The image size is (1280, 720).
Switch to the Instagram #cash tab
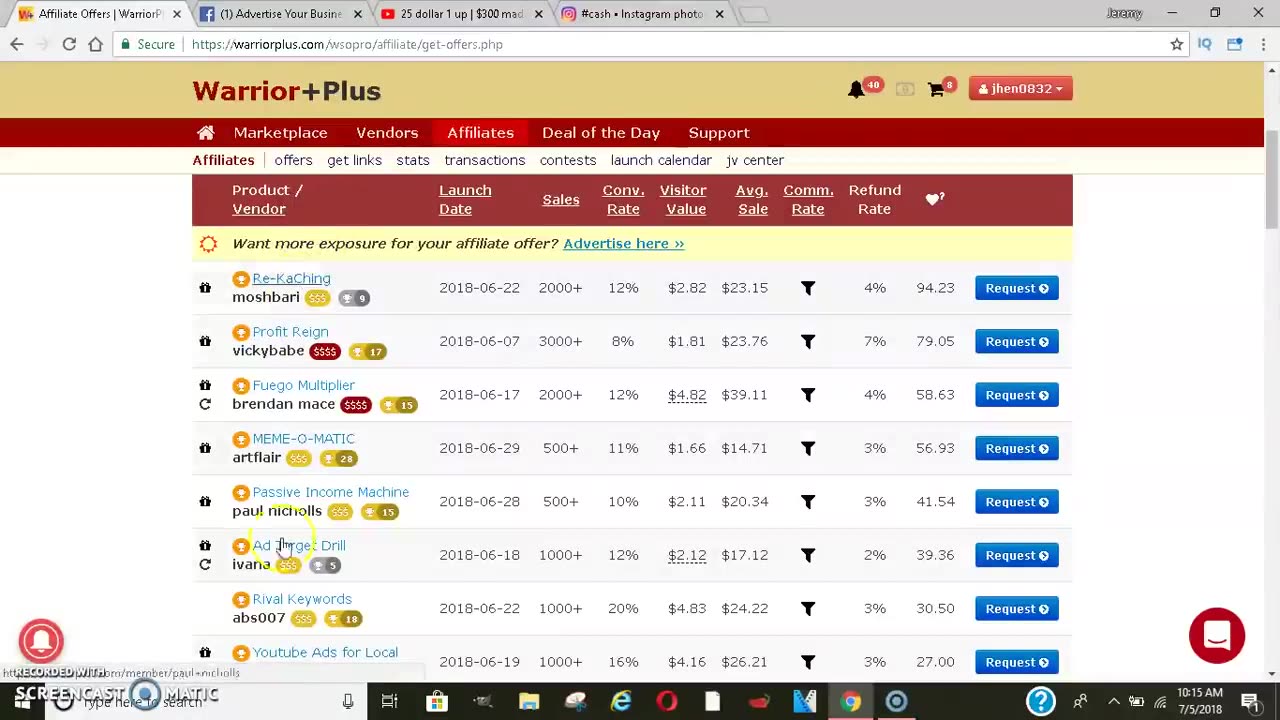click(641, 14)
